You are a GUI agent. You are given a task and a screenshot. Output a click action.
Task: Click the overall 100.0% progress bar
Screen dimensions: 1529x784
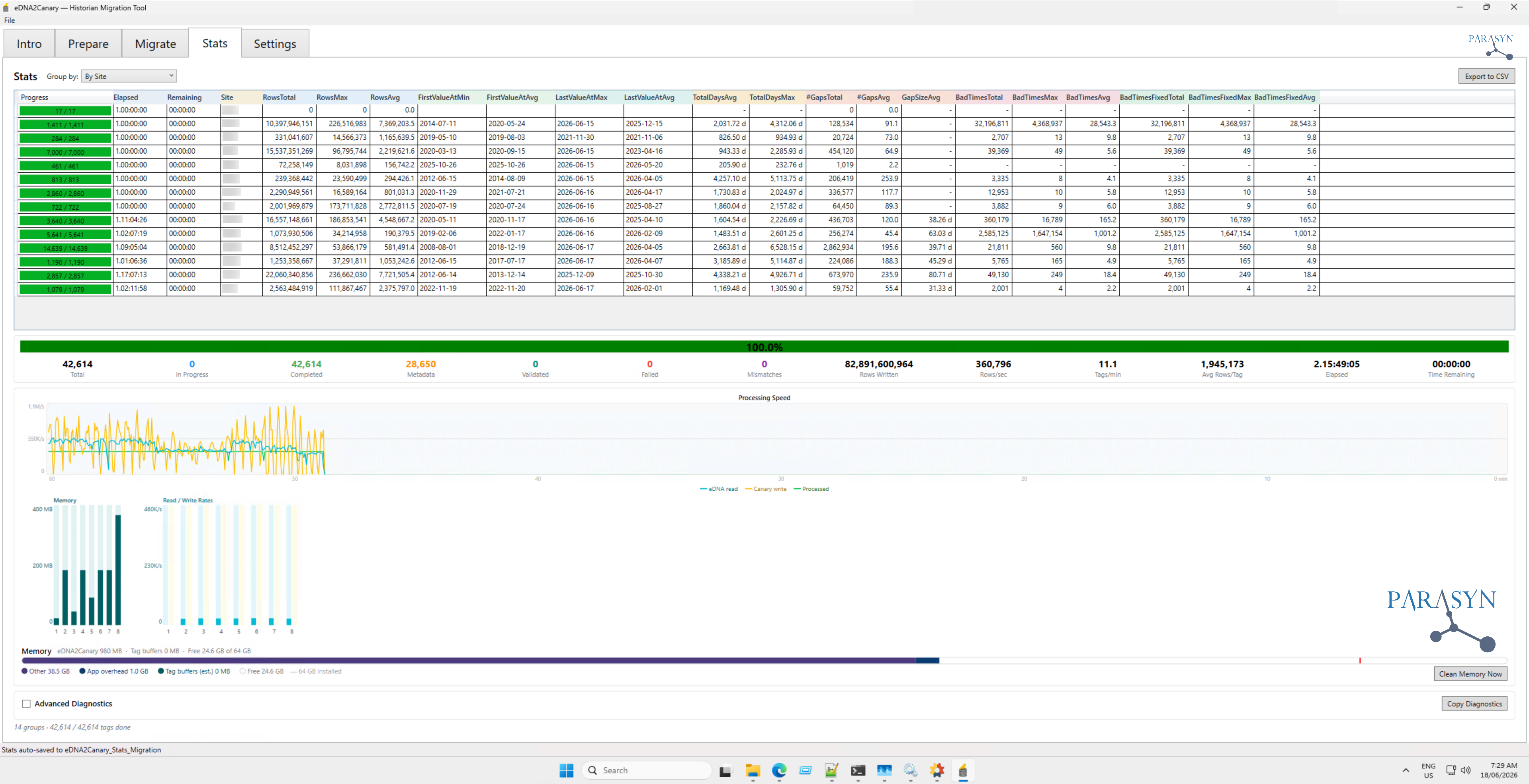pyautogui.click(x=764, y=347)
